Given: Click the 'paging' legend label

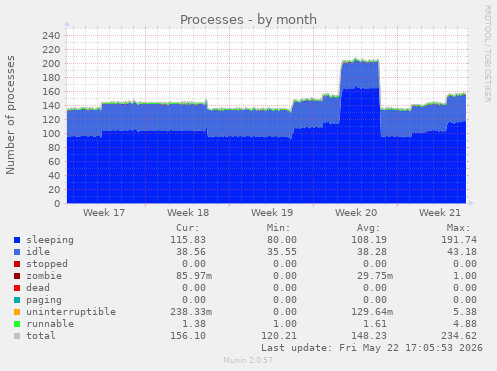Looking at the screenshot, I should (x=44, y=300).
